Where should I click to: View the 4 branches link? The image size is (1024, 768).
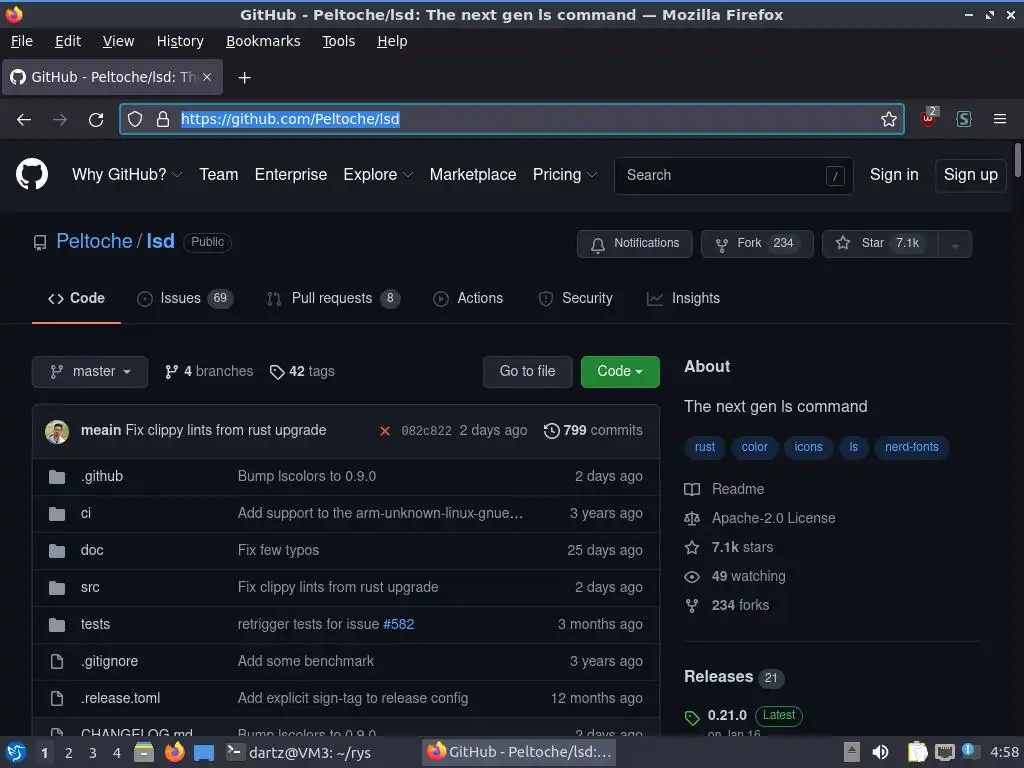tap(209, 372)
